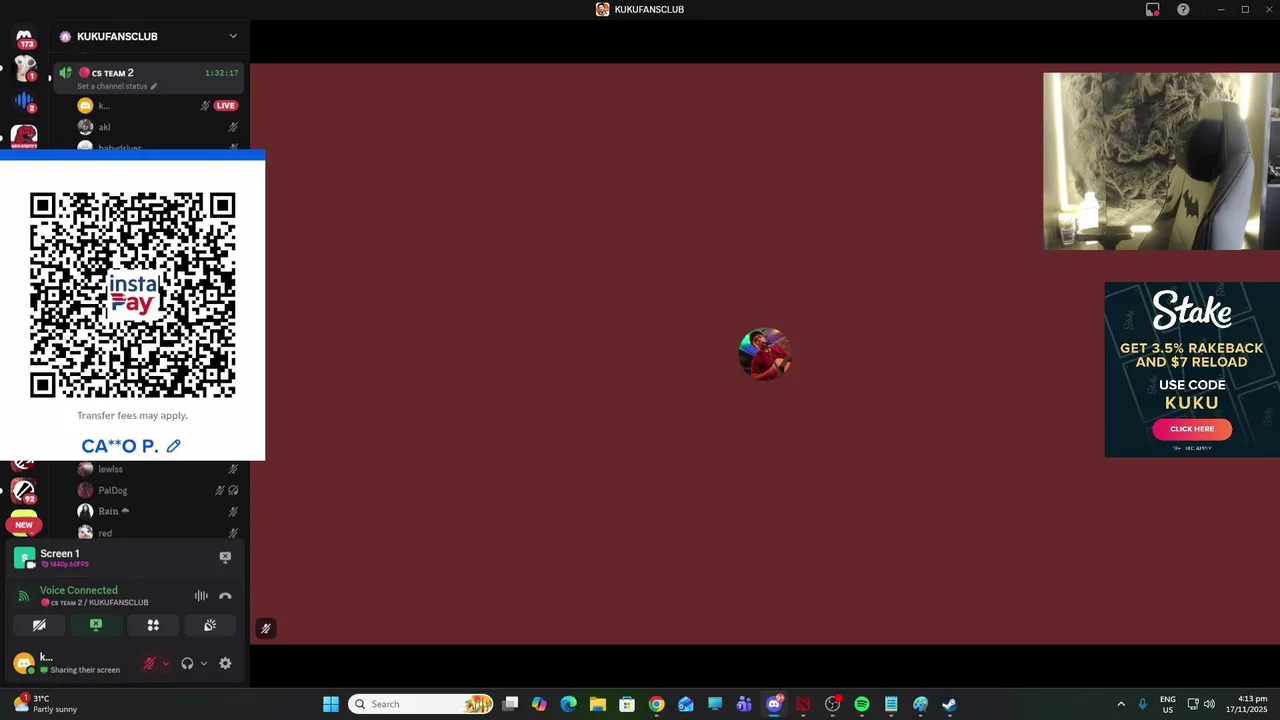Open Steam from taskbar
The height and width of the screenshot is (720, 1280).
pos(949,704)
